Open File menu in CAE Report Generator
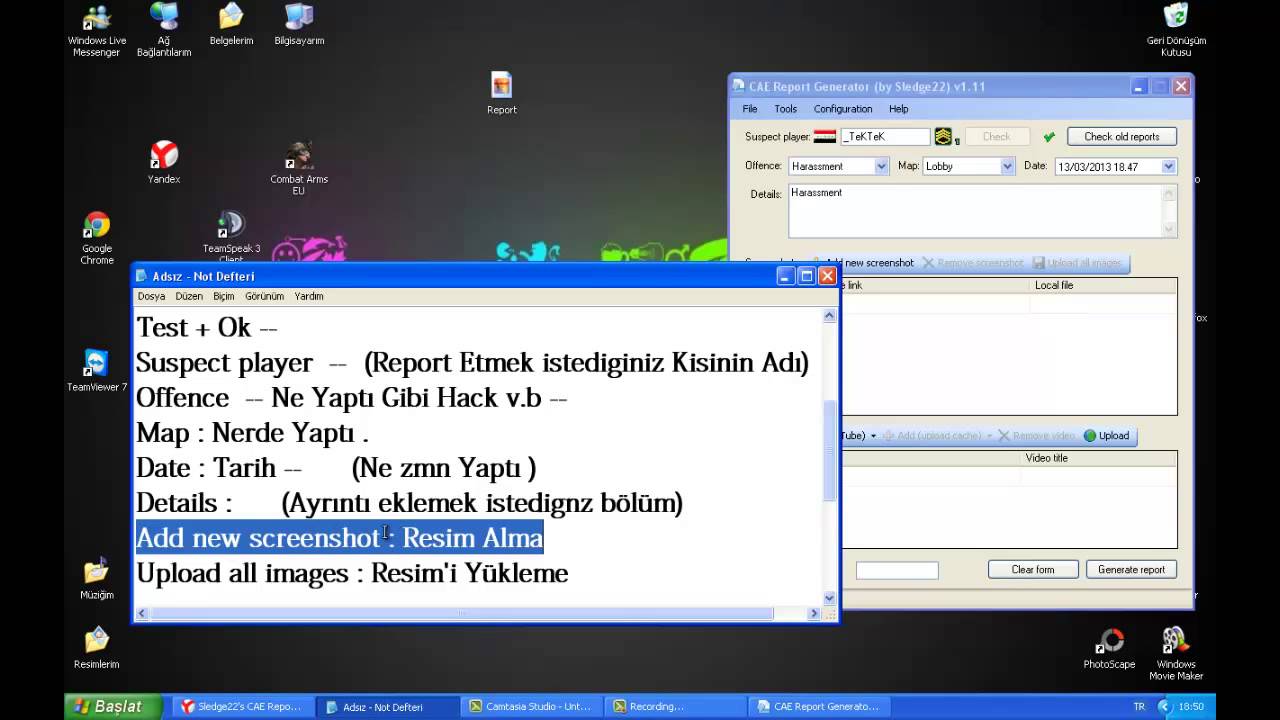 (x=750, y=109)
